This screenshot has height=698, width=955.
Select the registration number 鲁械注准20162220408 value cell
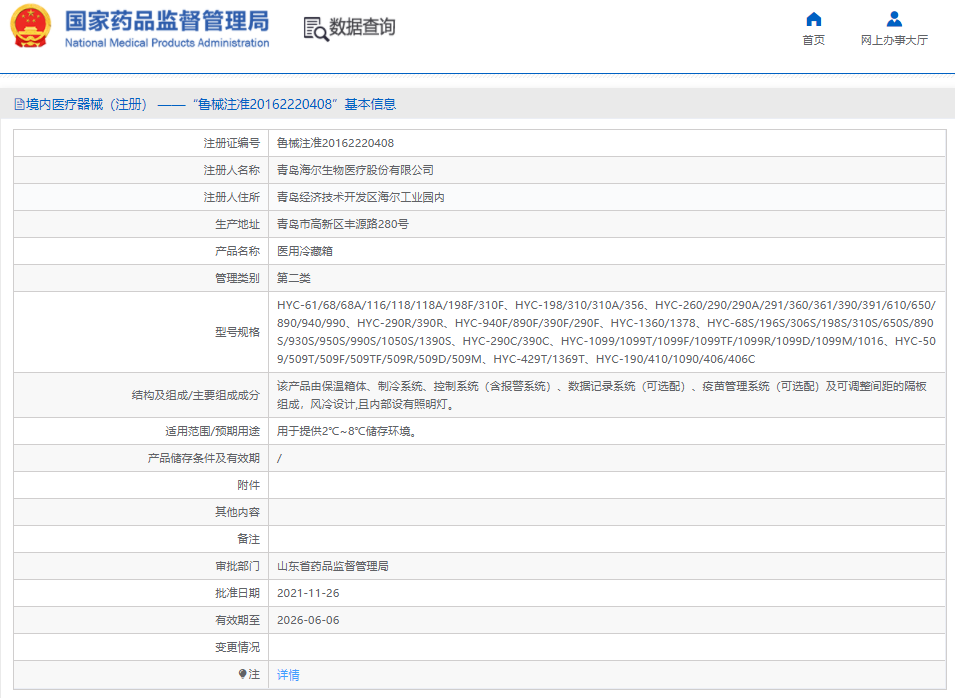click(335, 143)
